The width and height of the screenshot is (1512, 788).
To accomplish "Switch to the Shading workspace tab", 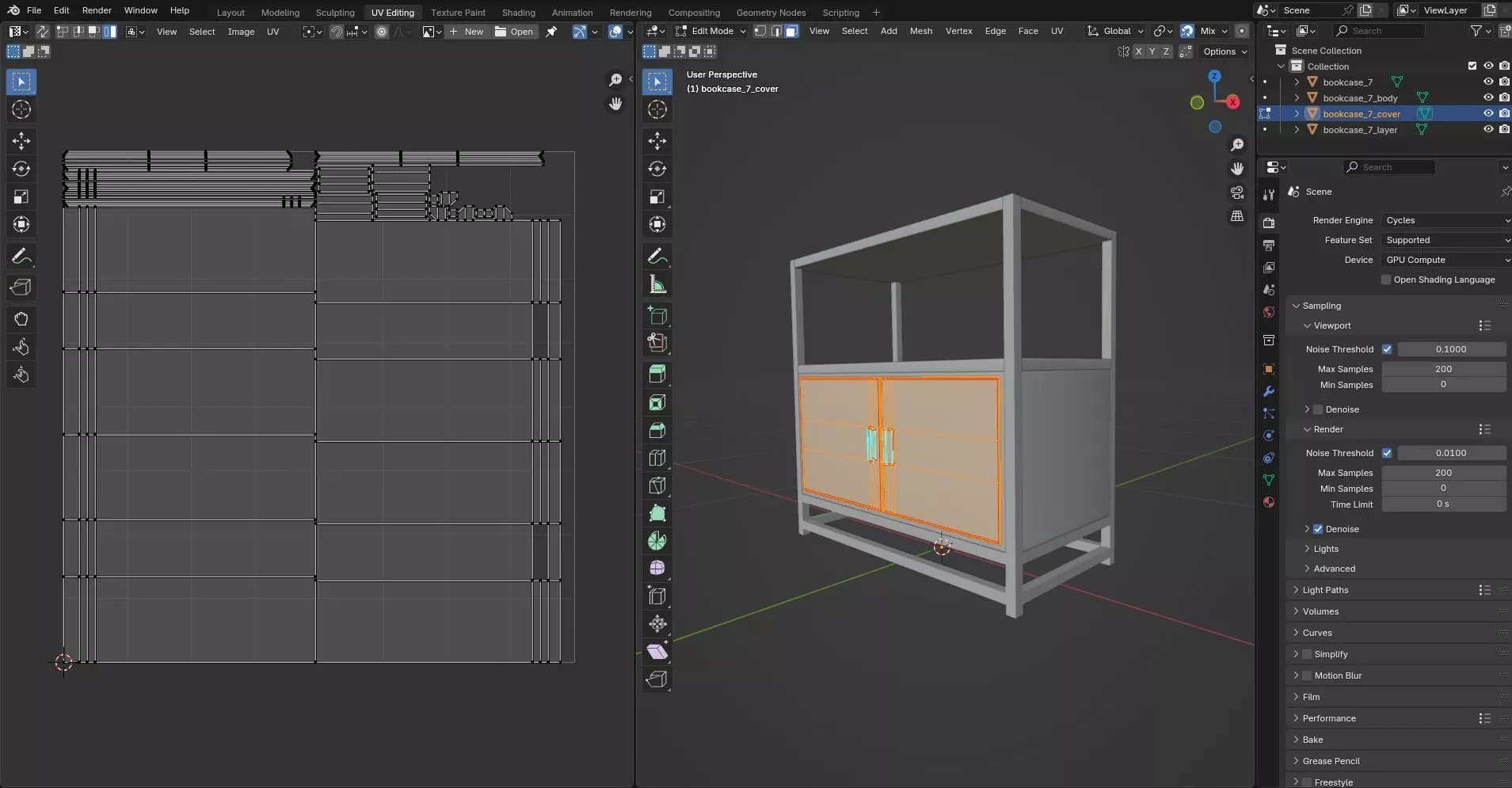I will click(519, 13).
